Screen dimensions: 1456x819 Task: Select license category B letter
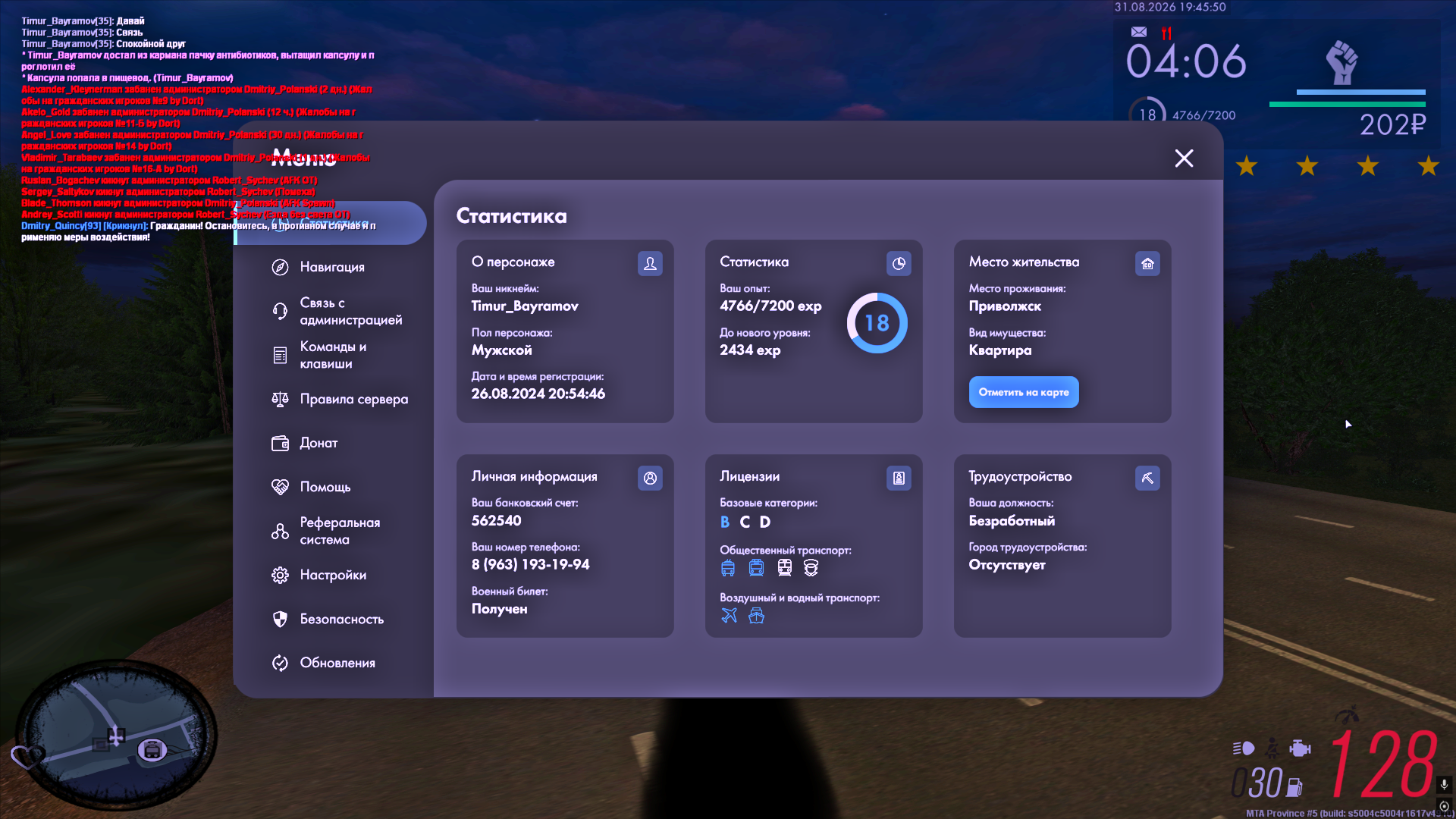(x=725, y=522)
